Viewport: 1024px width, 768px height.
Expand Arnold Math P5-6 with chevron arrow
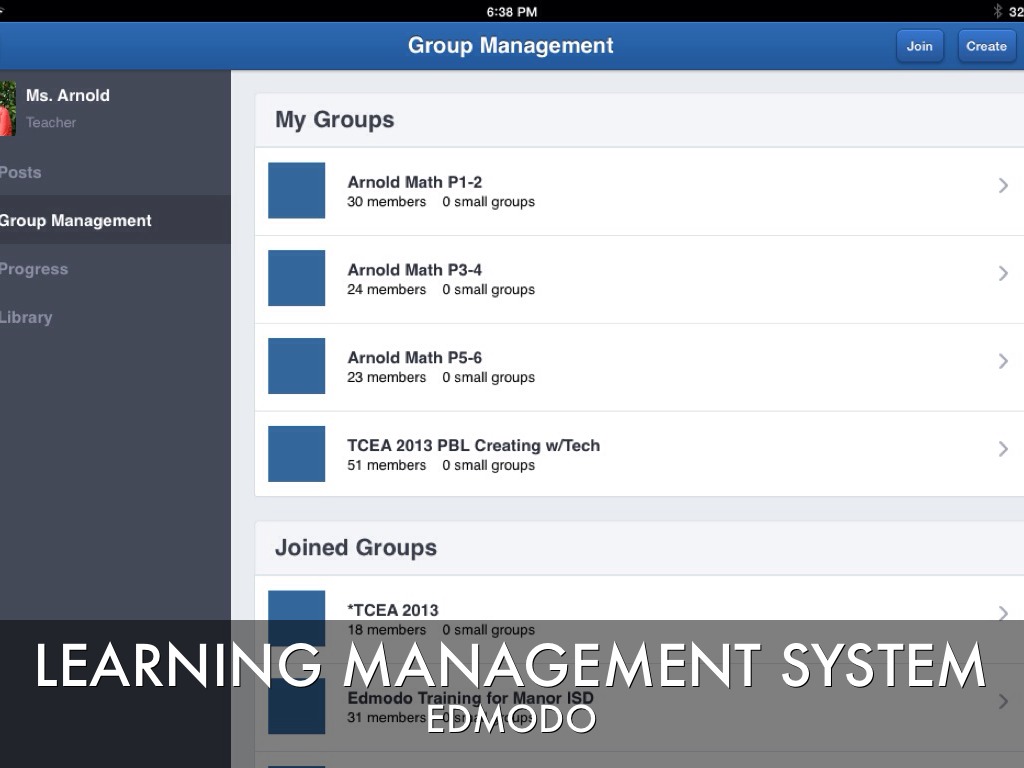pyautogui.click(x=1002, y=361)
